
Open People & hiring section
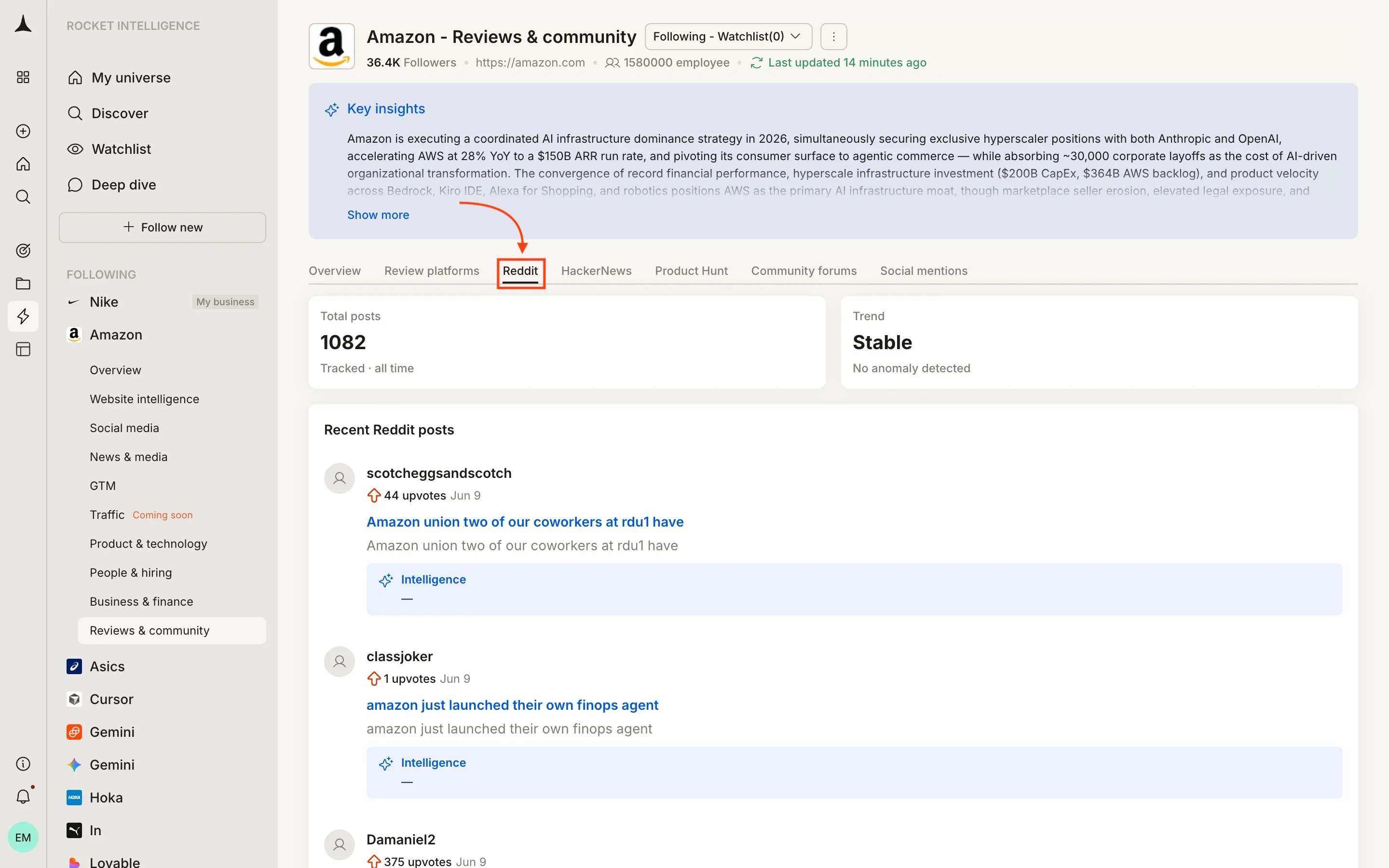(x=131, y=573)
